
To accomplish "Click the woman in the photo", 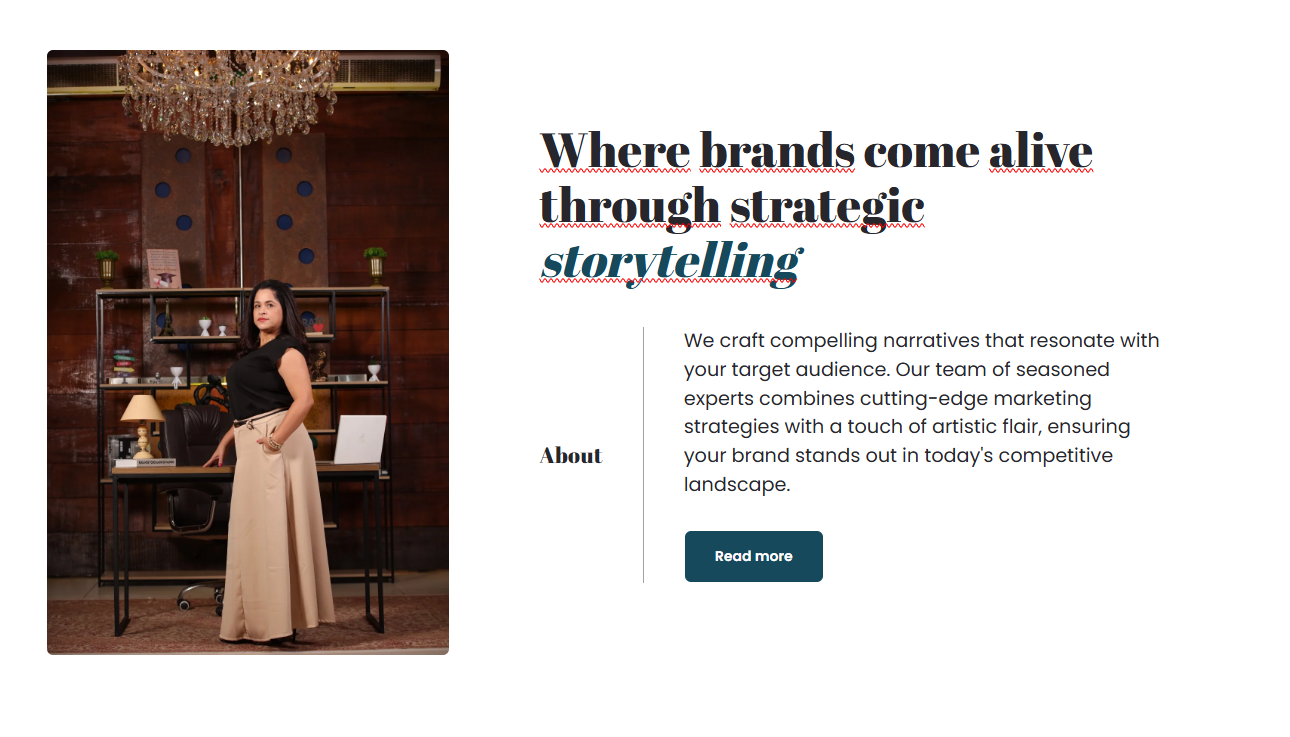I will [268, 400].
